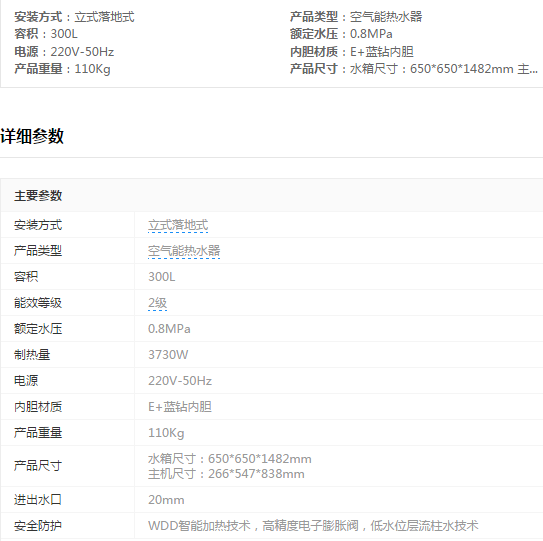The height and width of the screenshot is (541, 543).
Task: Select the 20mm value
Action: [x=166, y=500]
